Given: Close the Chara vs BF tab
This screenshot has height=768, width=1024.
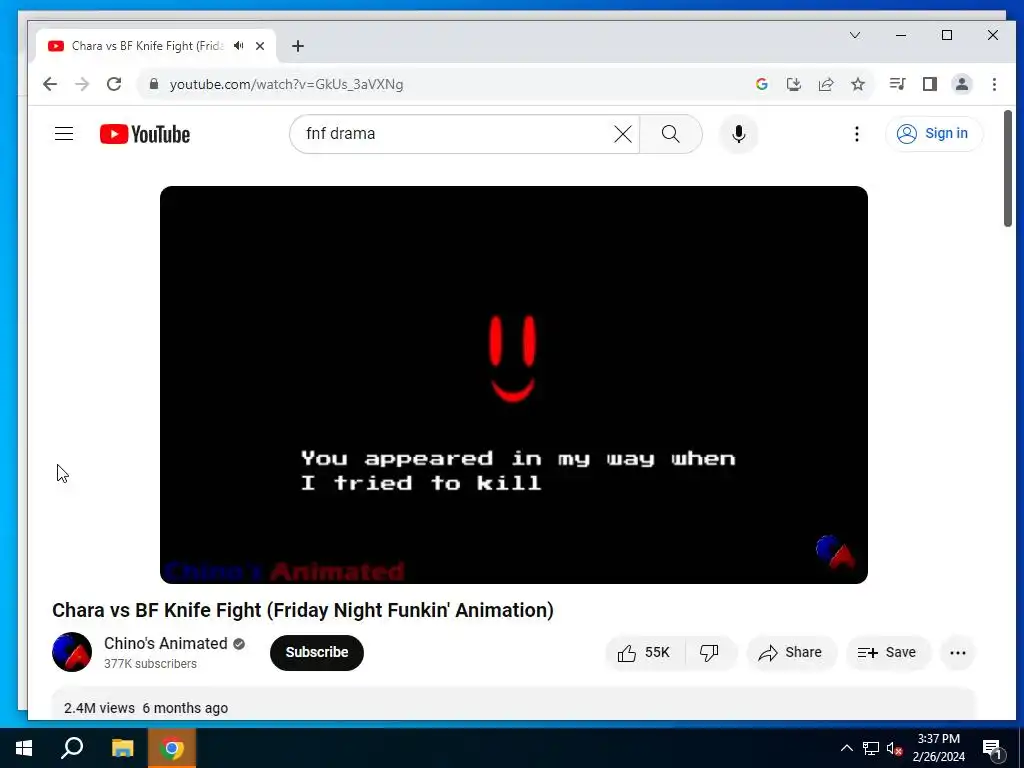Looking at the screenshot, I should [260, 46].
